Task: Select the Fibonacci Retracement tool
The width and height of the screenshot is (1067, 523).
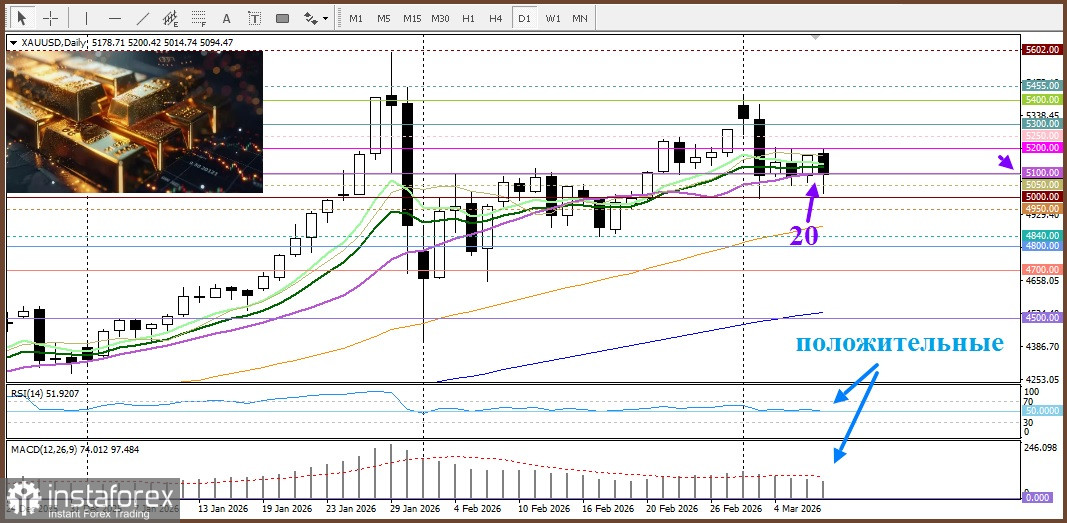Action: tap(199, 18)
